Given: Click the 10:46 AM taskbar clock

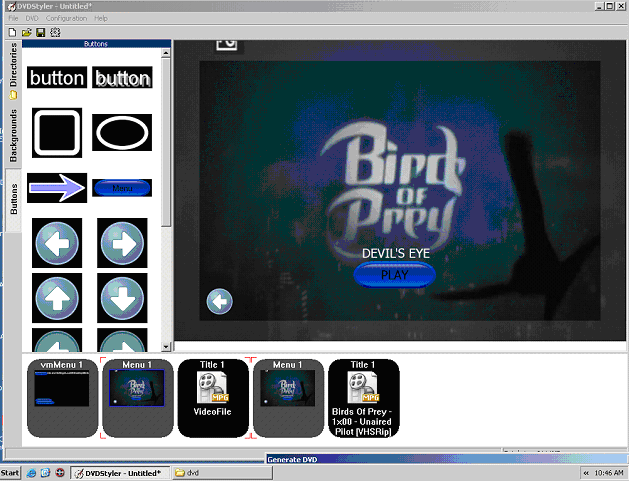Looking at the screenshot, I should [609, 473].
